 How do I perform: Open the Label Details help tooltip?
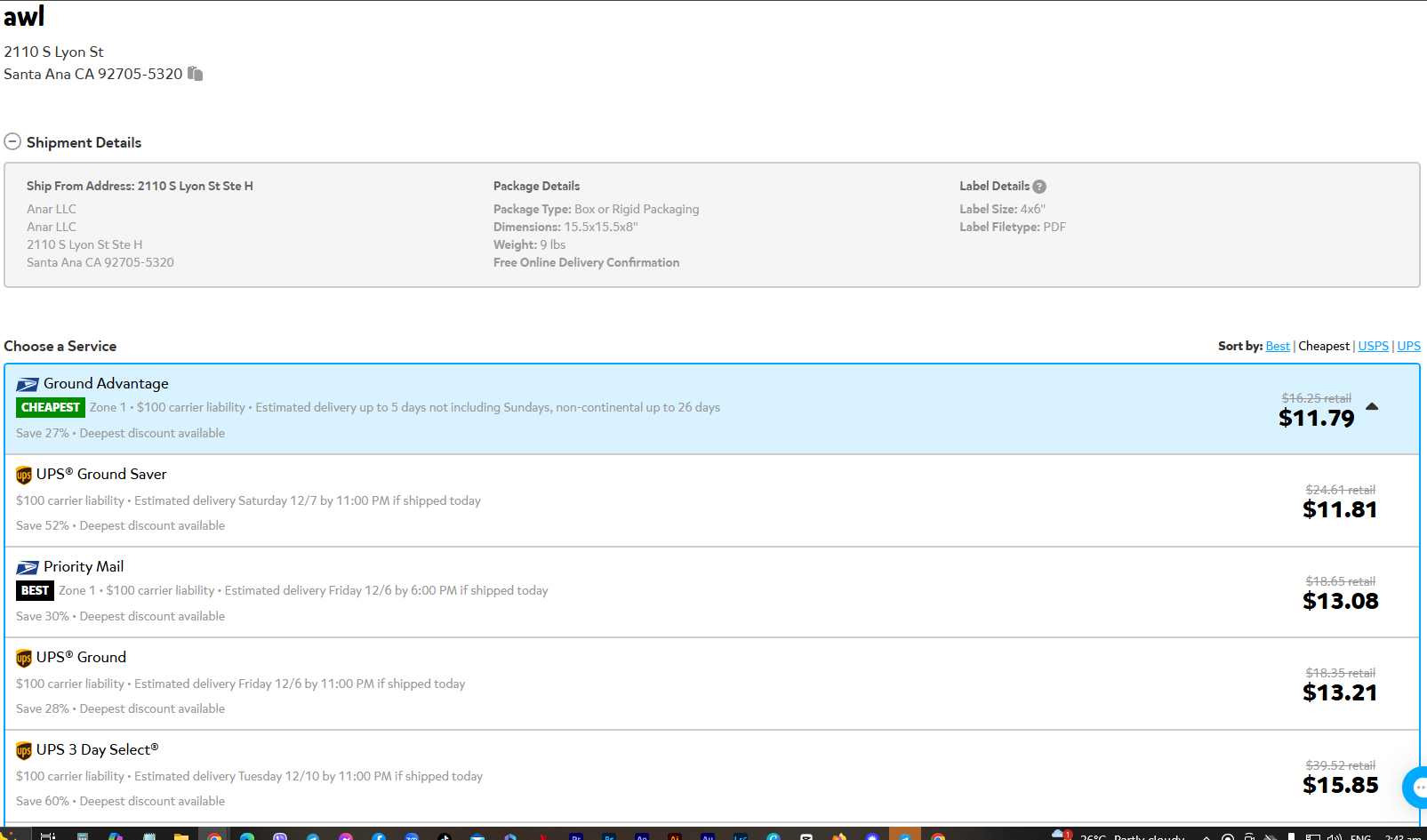(1039, 187)
